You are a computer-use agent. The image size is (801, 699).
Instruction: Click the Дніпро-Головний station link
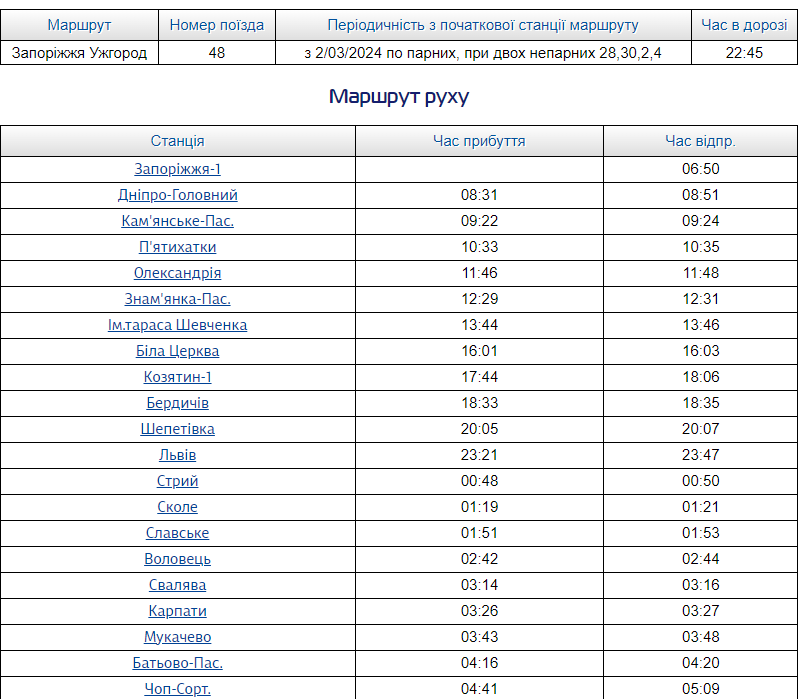tap(177, 195)
